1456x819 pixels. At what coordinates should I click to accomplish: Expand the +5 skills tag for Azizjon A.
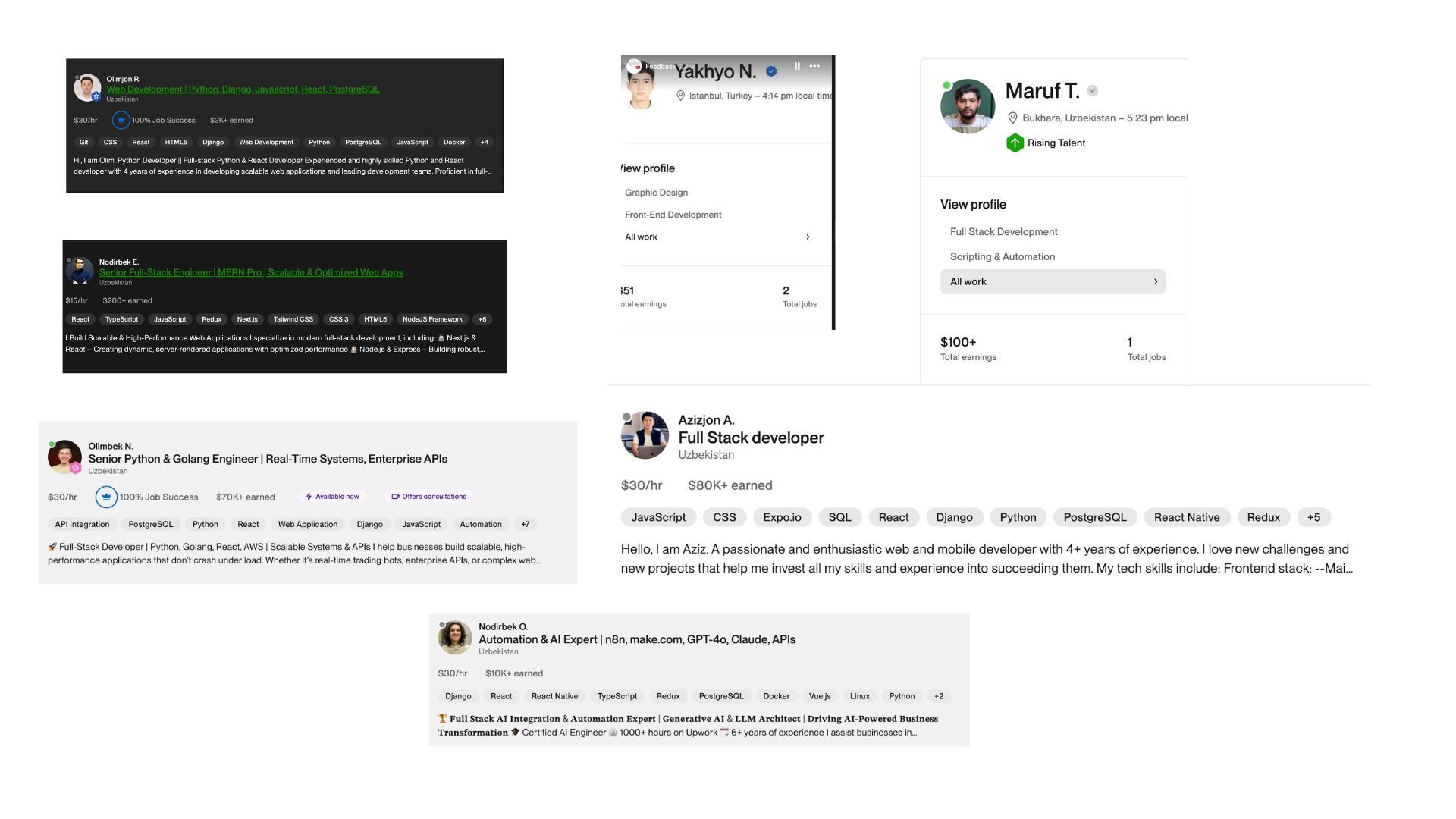point(1314,518)
